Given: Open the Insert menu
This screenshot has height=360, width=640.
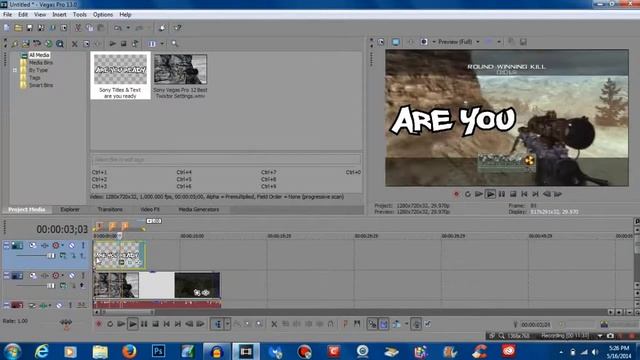Looking at the screenshot, I should pos(59,15).
